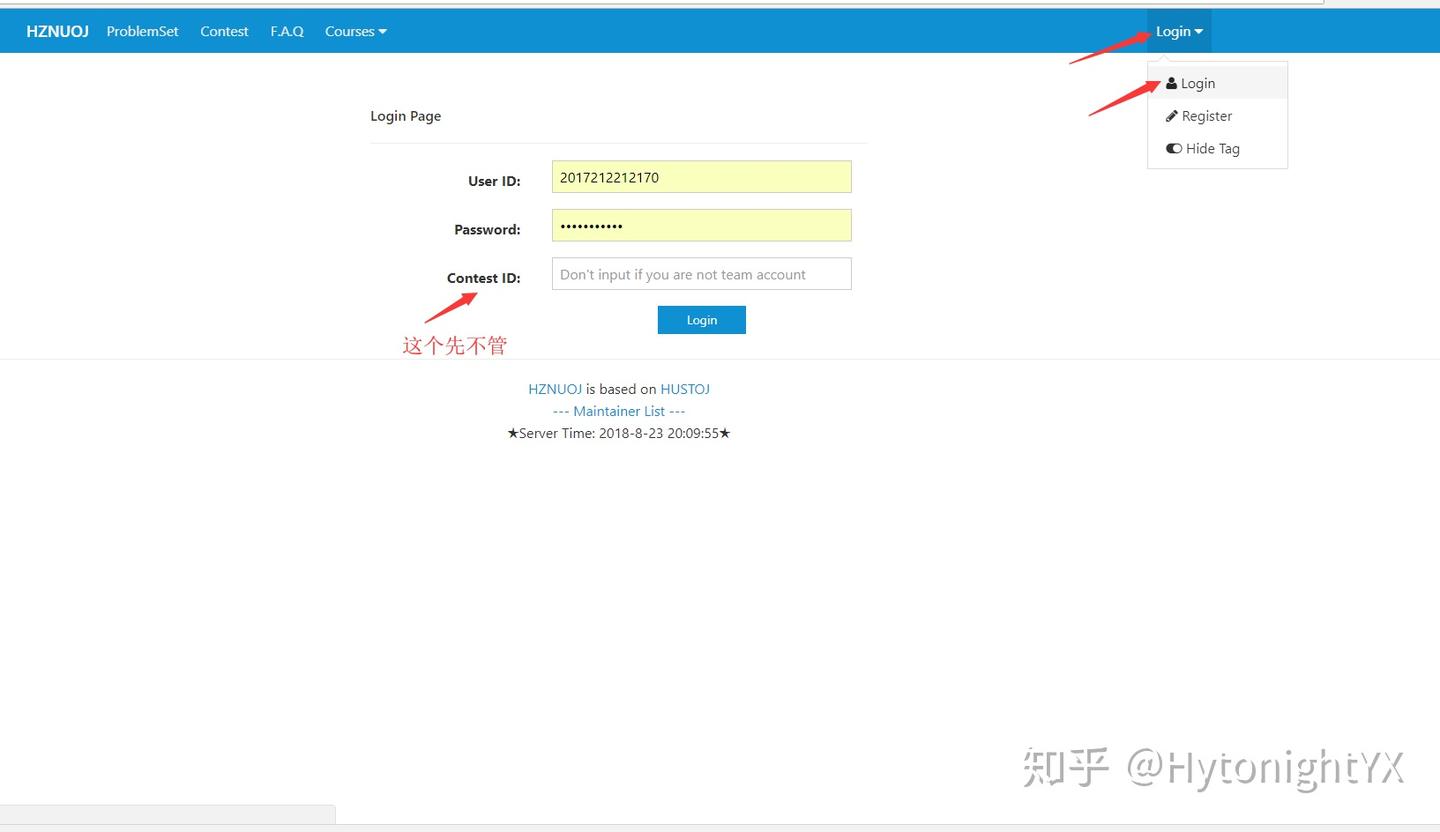View the F.A.Q page
The height and width of the screenshot is (832, 1440).
coord(287,31)
